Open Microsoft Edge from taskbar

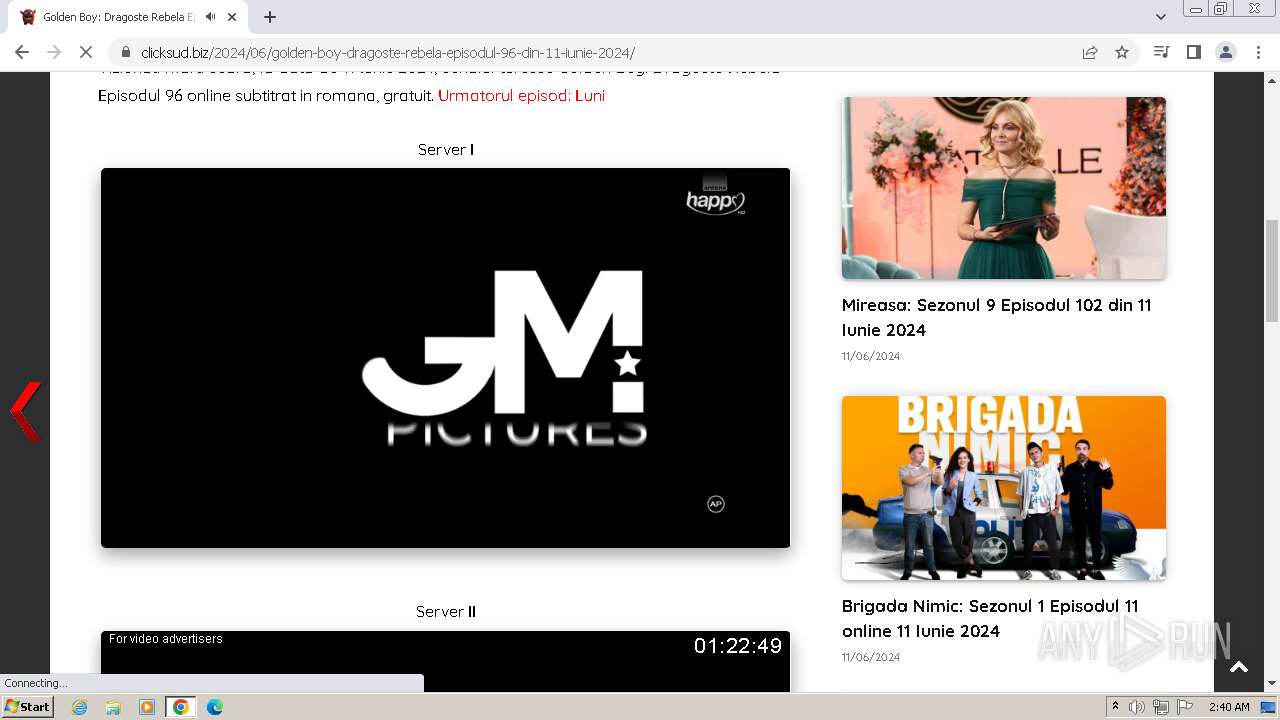tap(215, 707)
